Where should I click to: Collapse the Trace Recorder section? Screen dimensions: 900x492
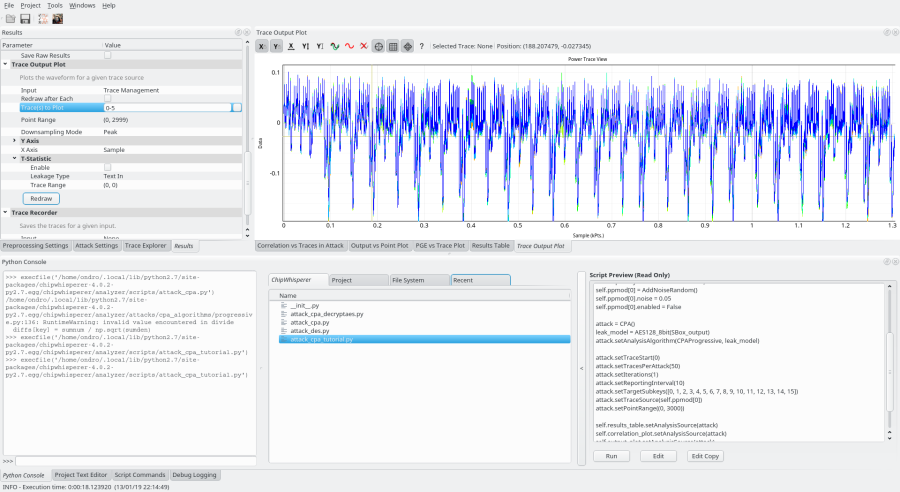click(5, 212)
